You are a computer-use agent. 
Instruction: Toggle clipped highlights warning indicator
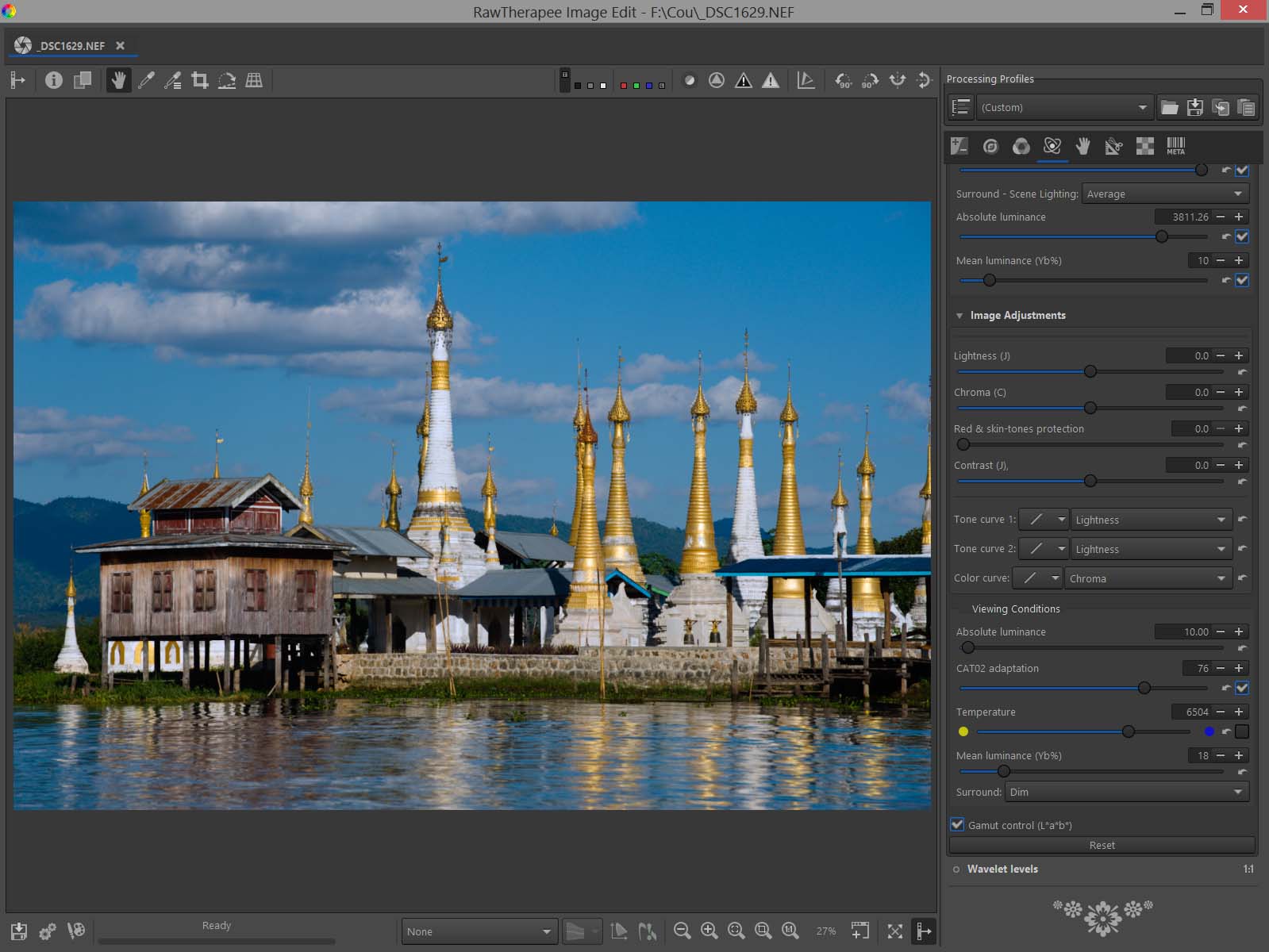click(771, 80)
